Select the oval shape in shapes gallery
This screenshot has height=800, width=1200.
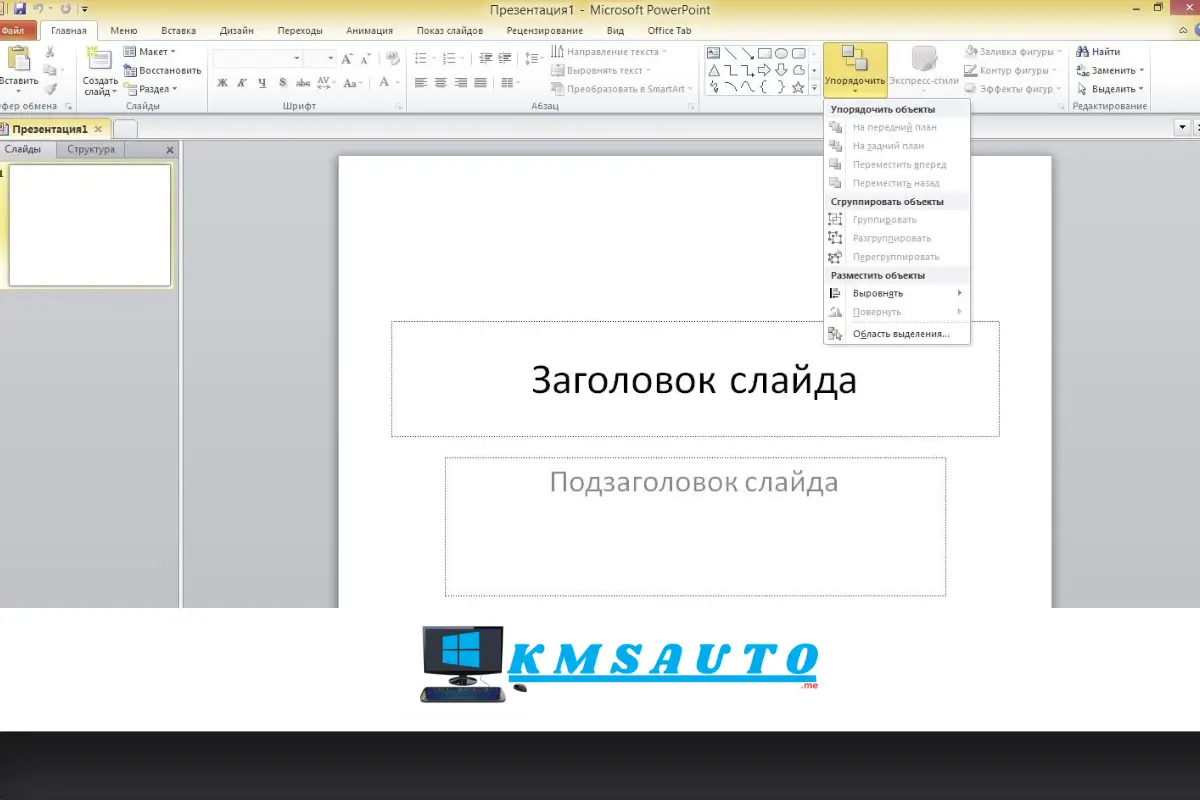782,53
